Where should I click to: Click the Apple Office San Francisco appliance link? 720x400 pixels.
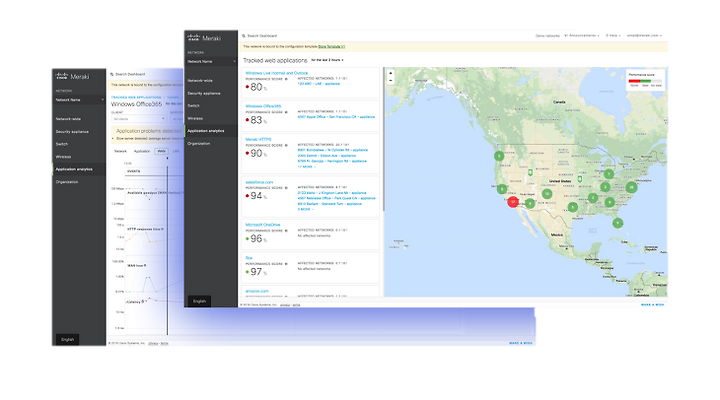pos(336,117)
